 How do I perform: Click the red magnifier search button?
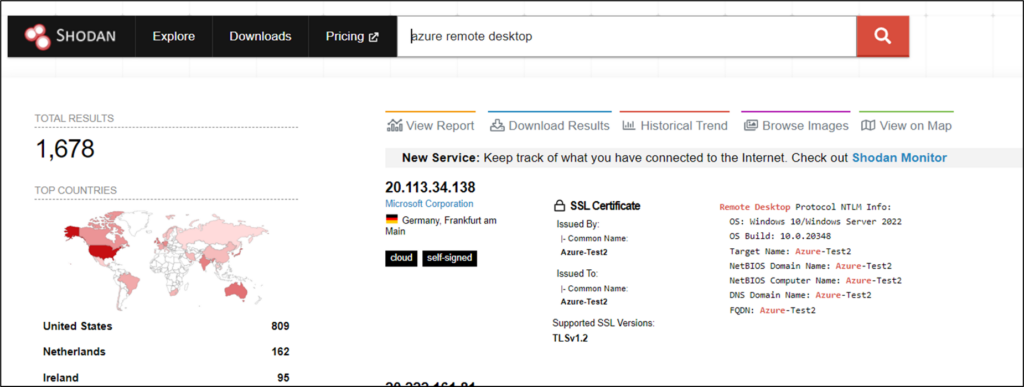[882, 37]
